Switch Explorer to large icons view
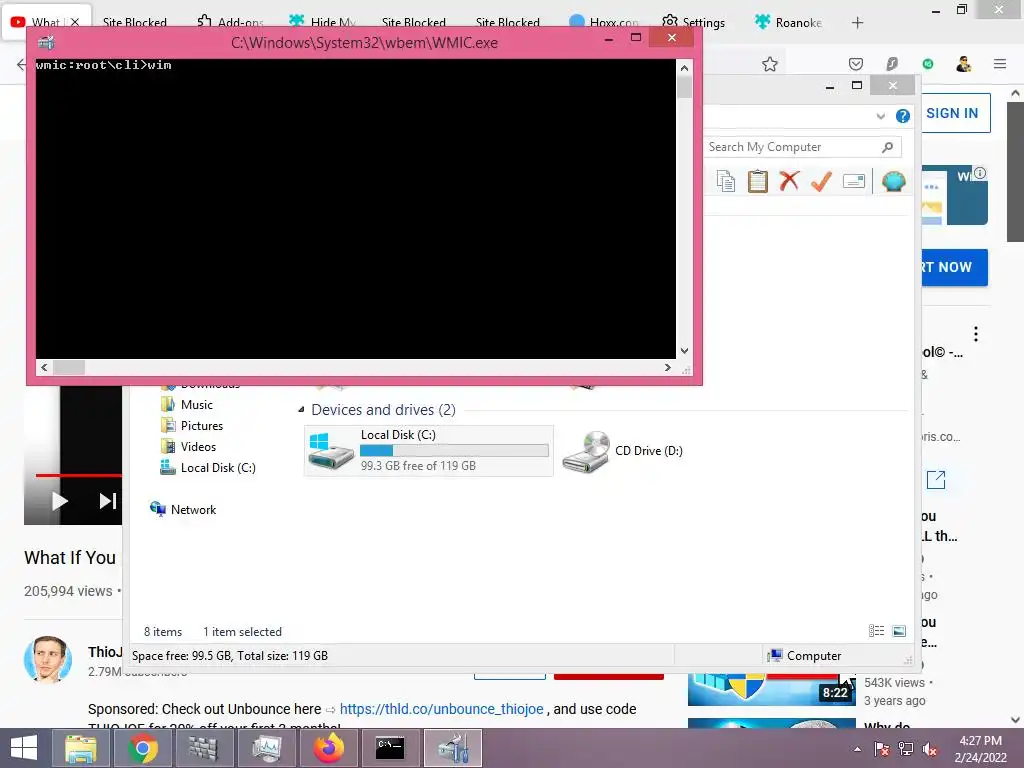 coord(899,631)
